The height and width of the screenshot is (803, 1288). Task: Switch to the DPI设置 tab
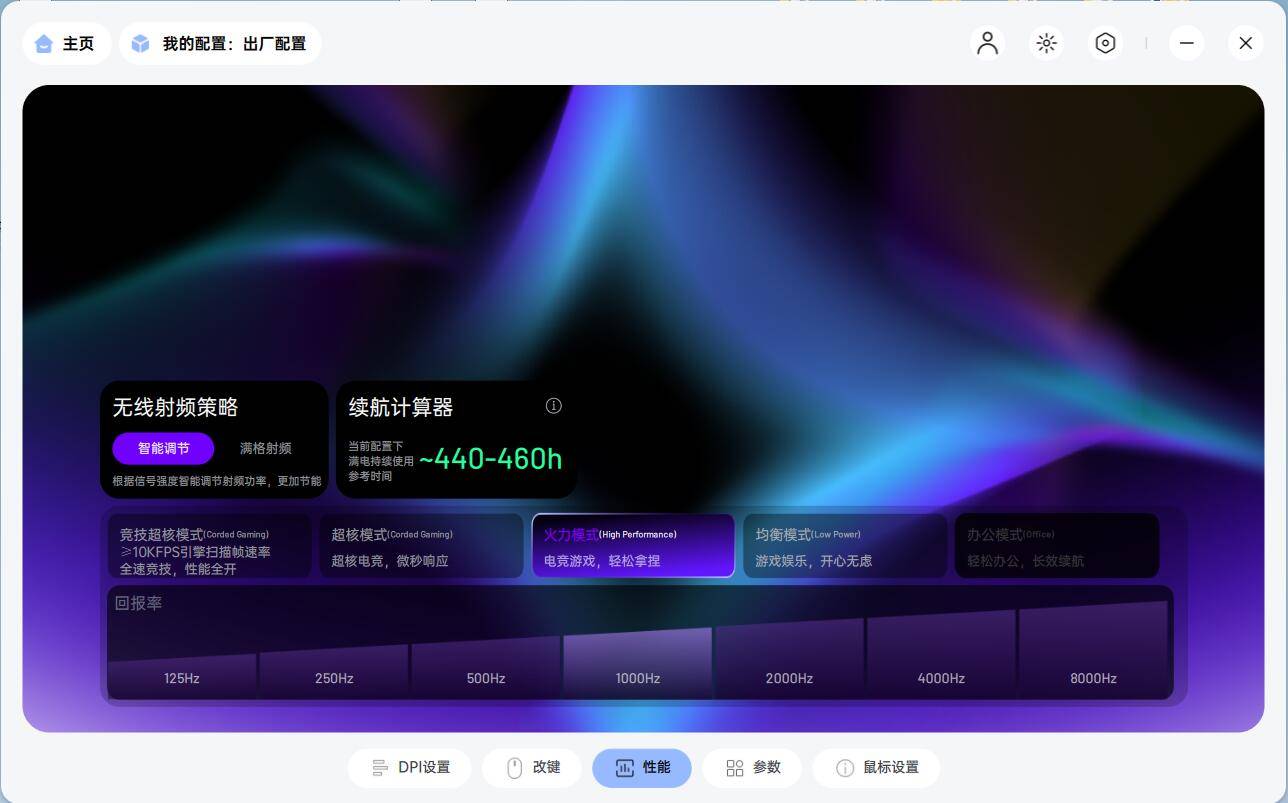click(411, 768)
